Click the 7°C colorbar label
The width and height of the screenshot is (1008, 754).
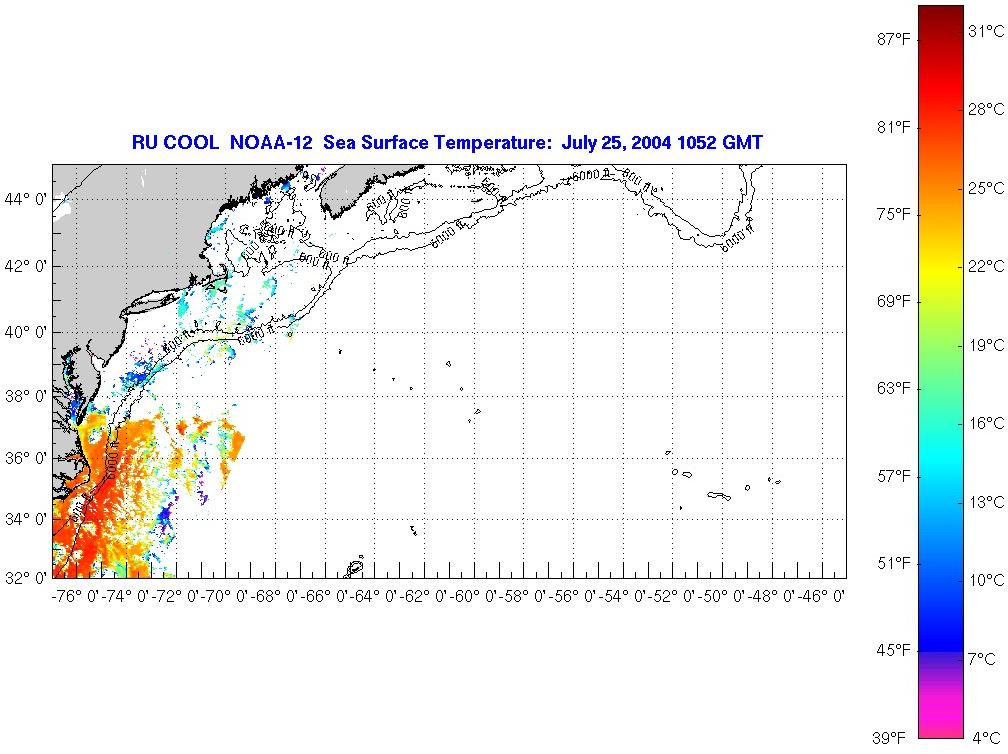(982, 659)
